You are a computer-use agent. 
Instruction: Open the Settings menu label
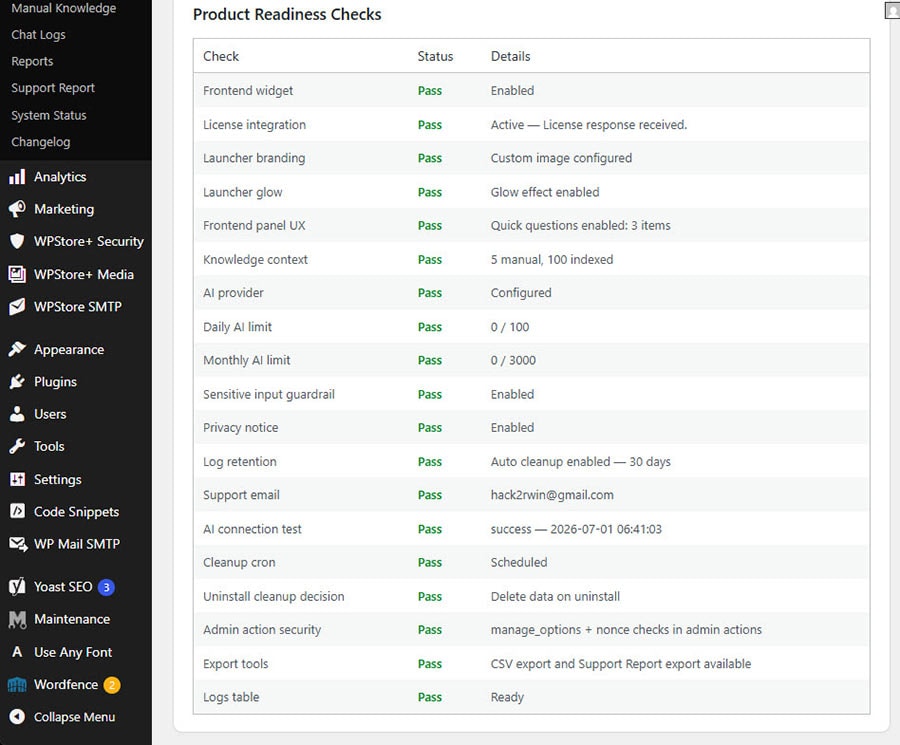pyautogui.click(x=57, y=479)
